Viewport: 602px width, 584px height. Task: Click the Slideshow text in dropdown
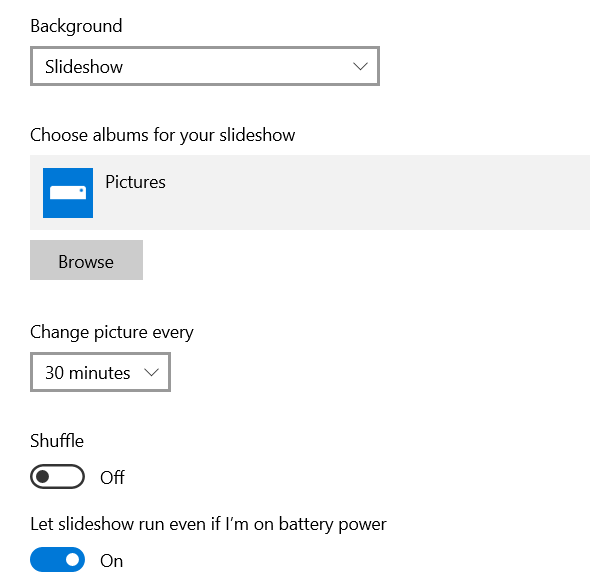point(84,67)
